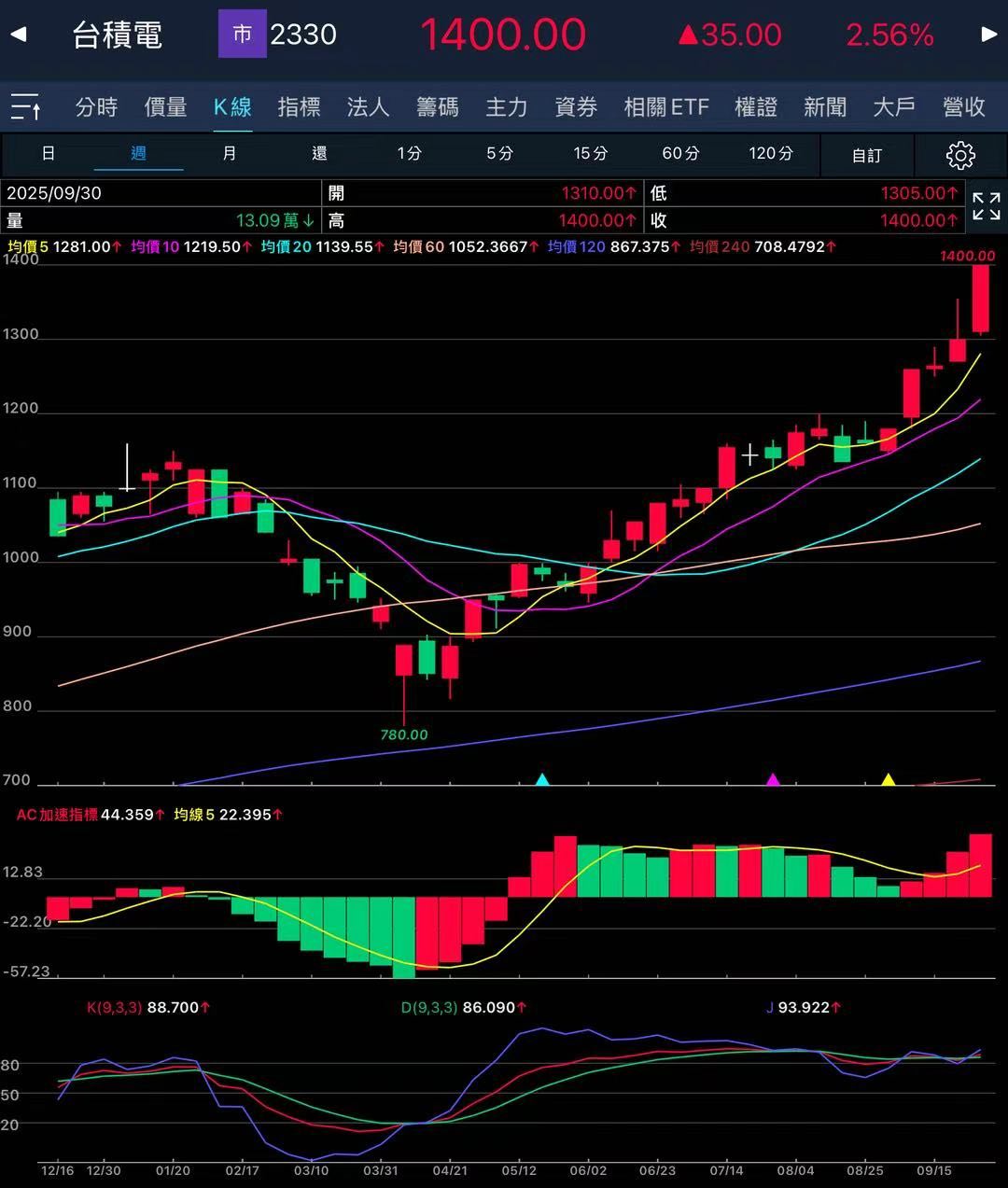Open the 相關ETF tab

coord(666,107)
